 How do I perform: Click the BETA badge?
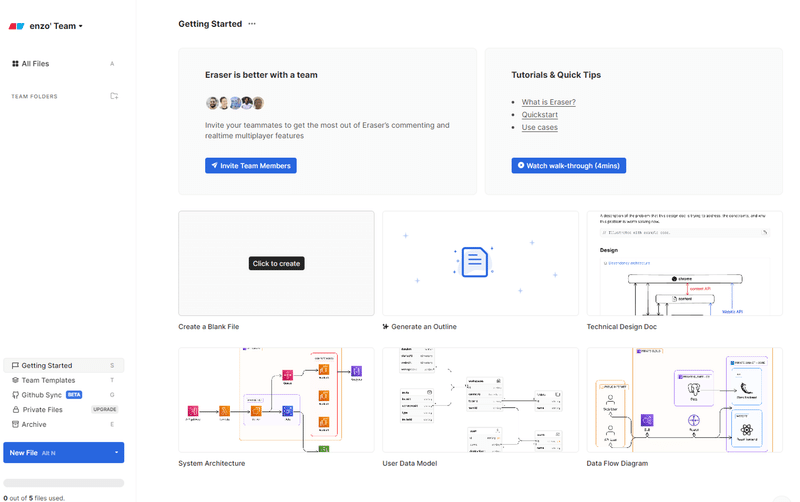click(74, 395)
